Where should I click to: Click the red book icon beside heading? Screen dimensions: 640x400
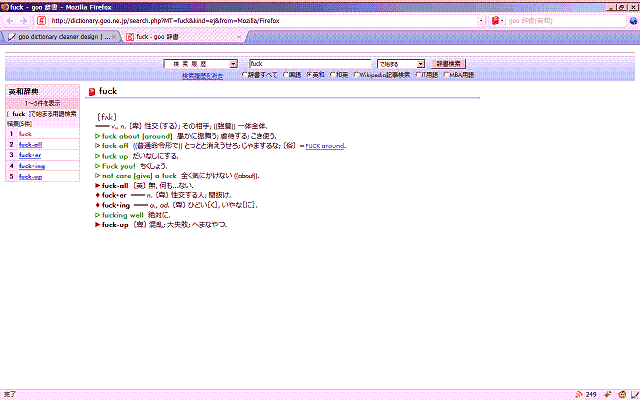[92, 91]
